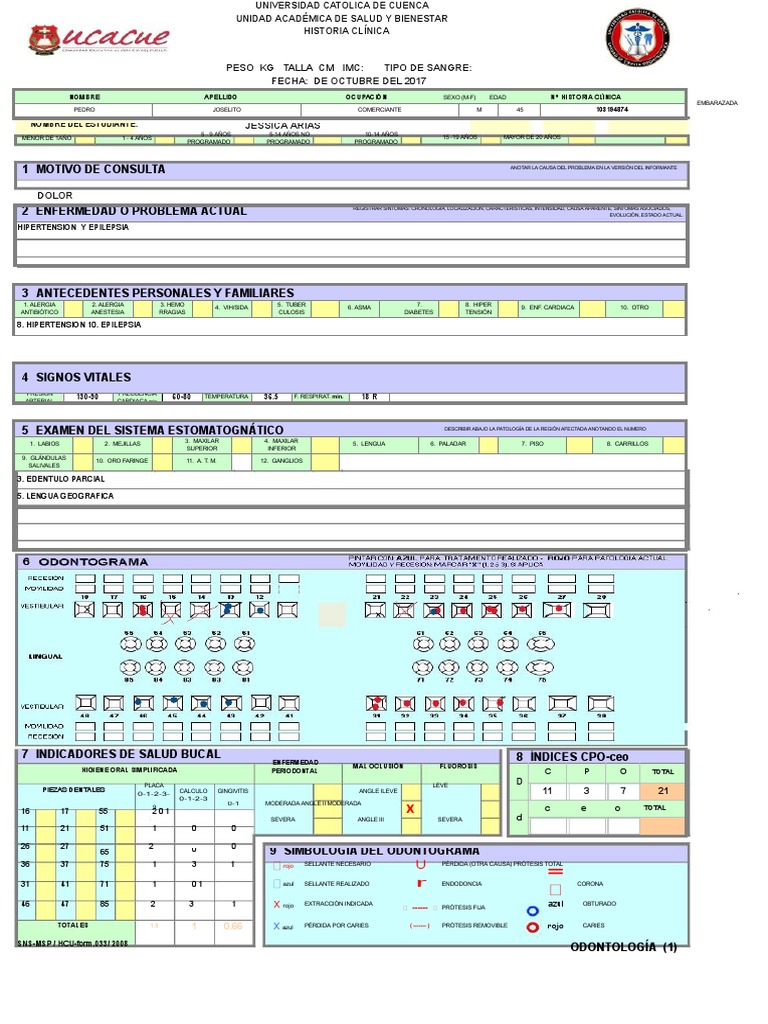Image resolution: width=768 pixels, height=1024 pixels.
Task: Click the recesión box above tooth 18
Action: click(85, 579)
